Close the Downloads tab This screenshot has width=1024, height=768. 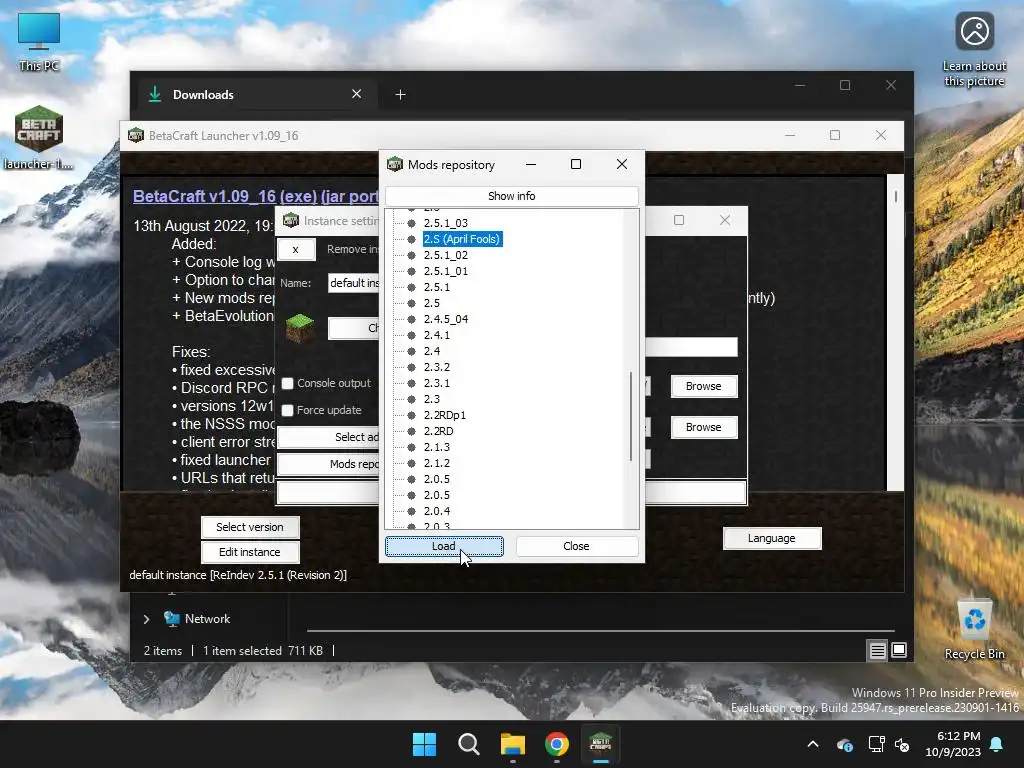(x=357, y=94)
